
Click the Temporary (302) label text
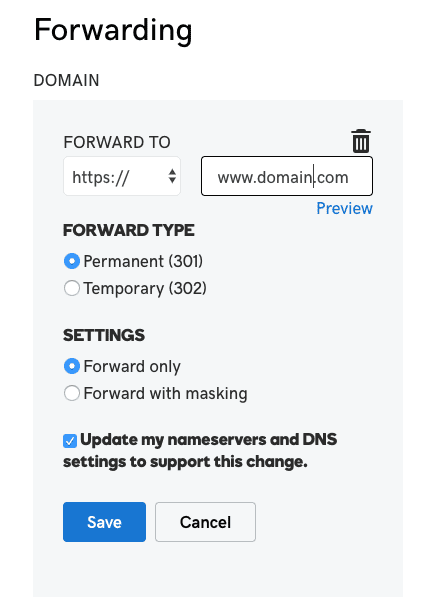click(145, 289)
